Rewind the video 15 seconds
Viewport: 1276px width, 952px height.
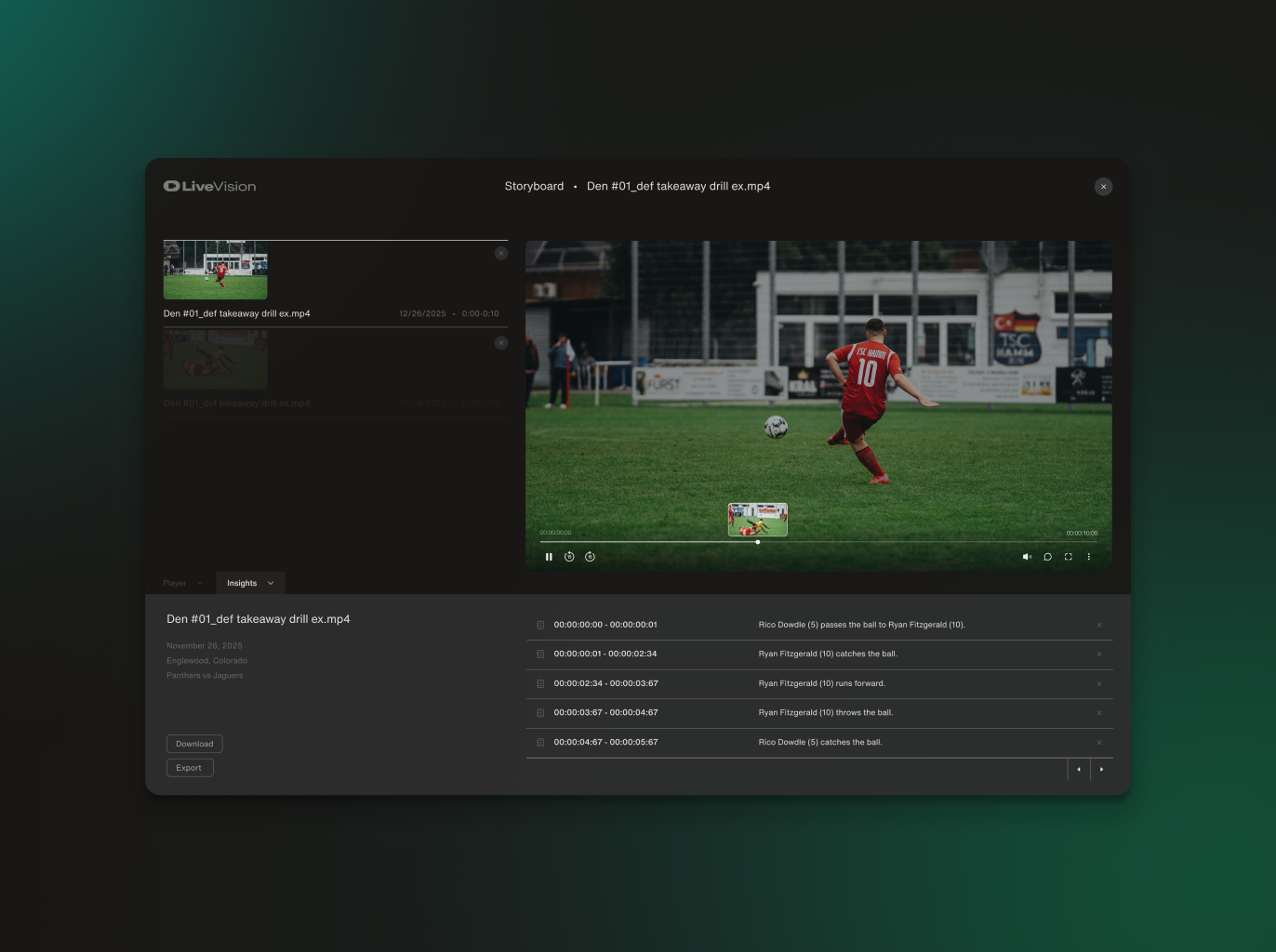[x=569, y=557]
